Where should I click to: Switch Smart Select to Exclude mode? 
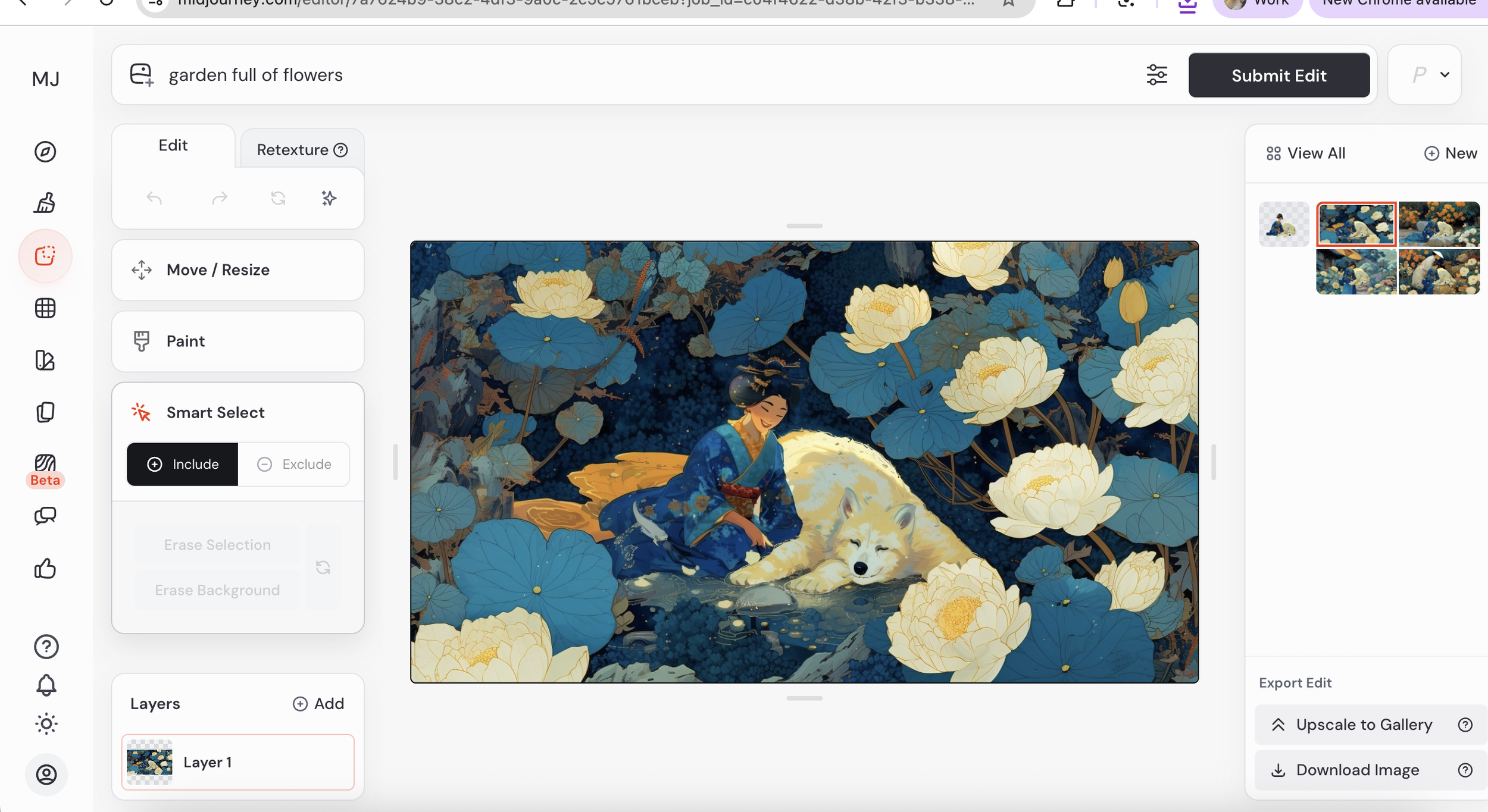coord(294,464)
